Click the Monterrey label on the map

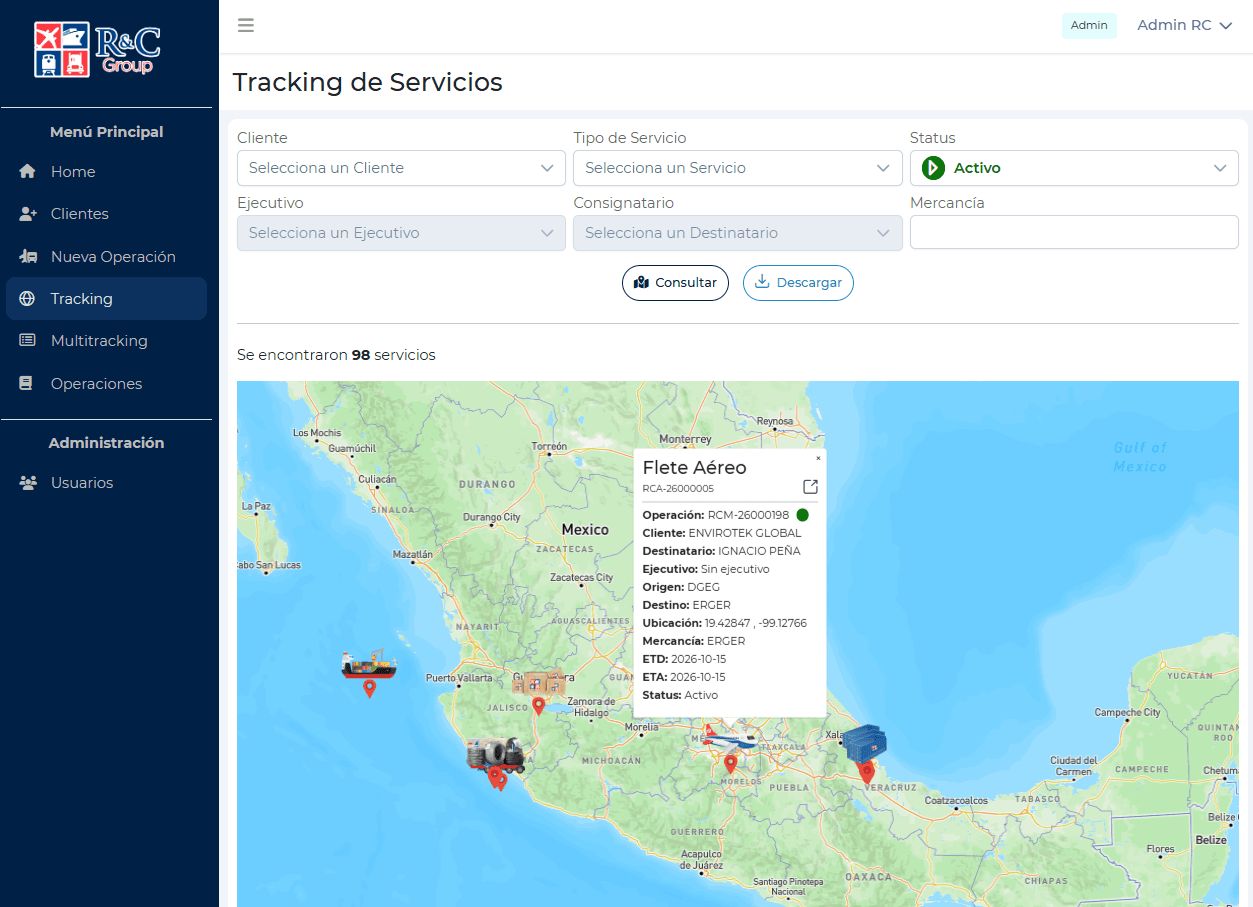coord(685,439)
